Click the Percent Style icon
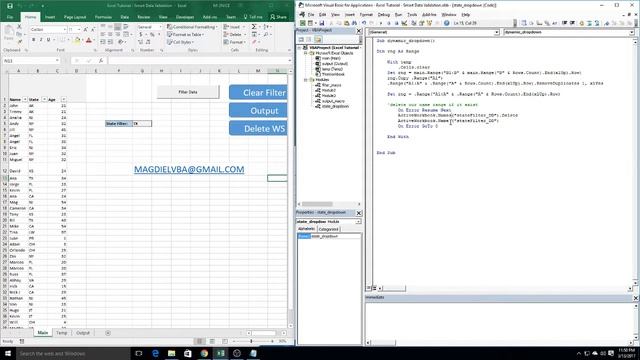Image resolution: width=640 pixels, height=360 pixels. [152, 35]
